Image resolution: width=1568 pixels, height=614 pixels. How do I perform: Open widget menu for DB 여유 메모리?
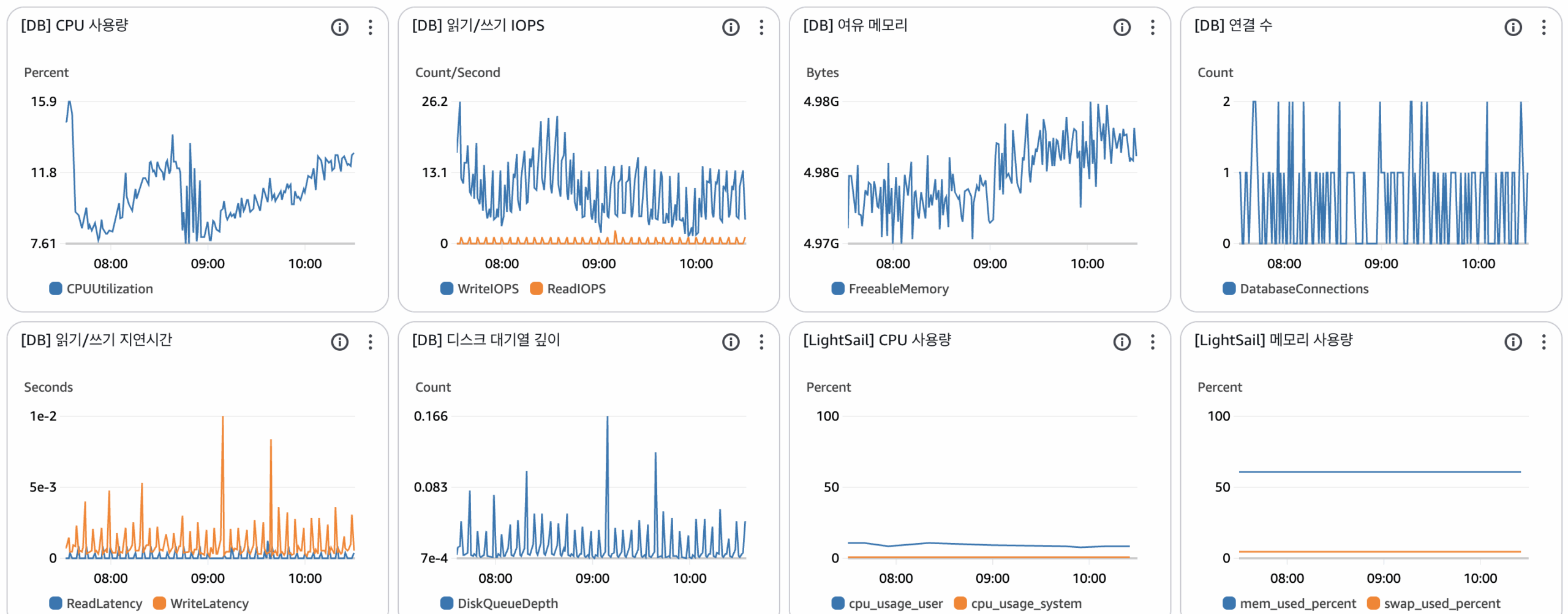1152,27
